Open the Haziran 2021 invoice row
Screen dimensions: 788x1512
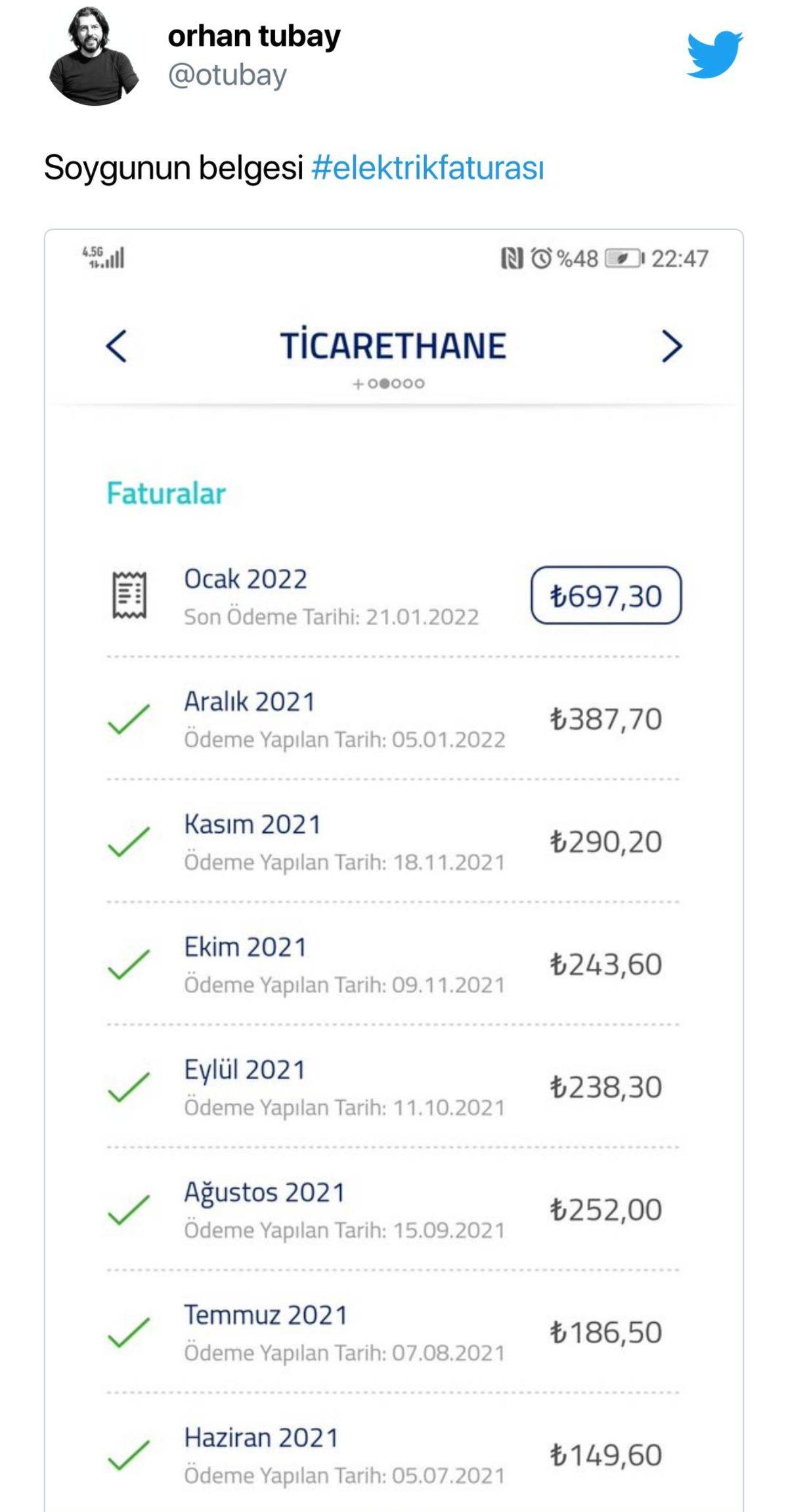pyautogui.click(x=394, y=1455)
